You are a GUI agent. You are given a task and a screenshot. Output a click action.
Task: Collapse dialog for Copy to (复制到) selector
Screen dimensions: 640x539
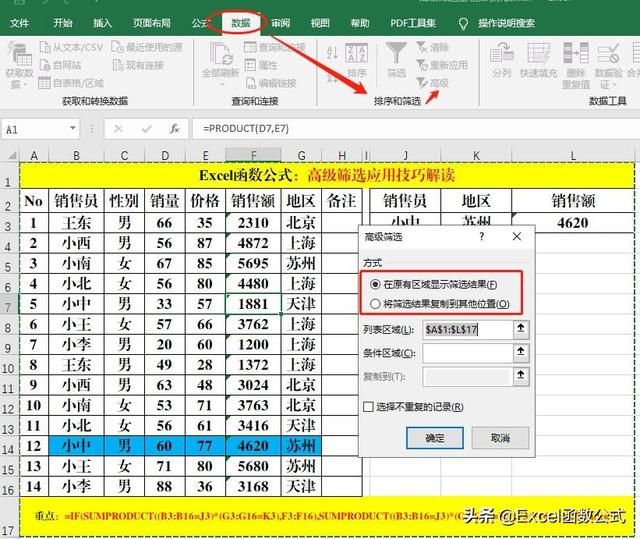521,376
